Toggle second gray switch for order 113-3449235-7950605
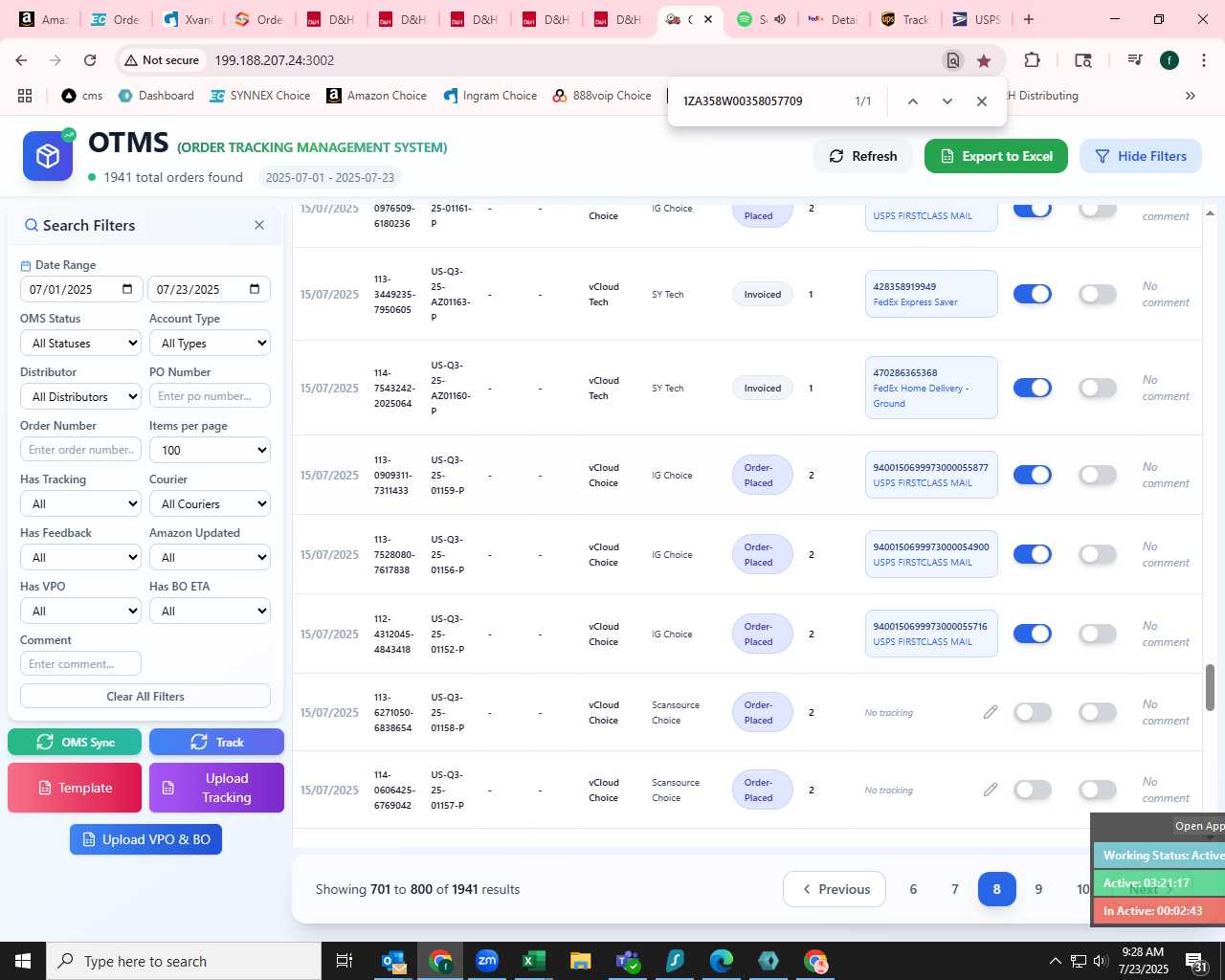 pyautogui.click(x=1098, y=294)
